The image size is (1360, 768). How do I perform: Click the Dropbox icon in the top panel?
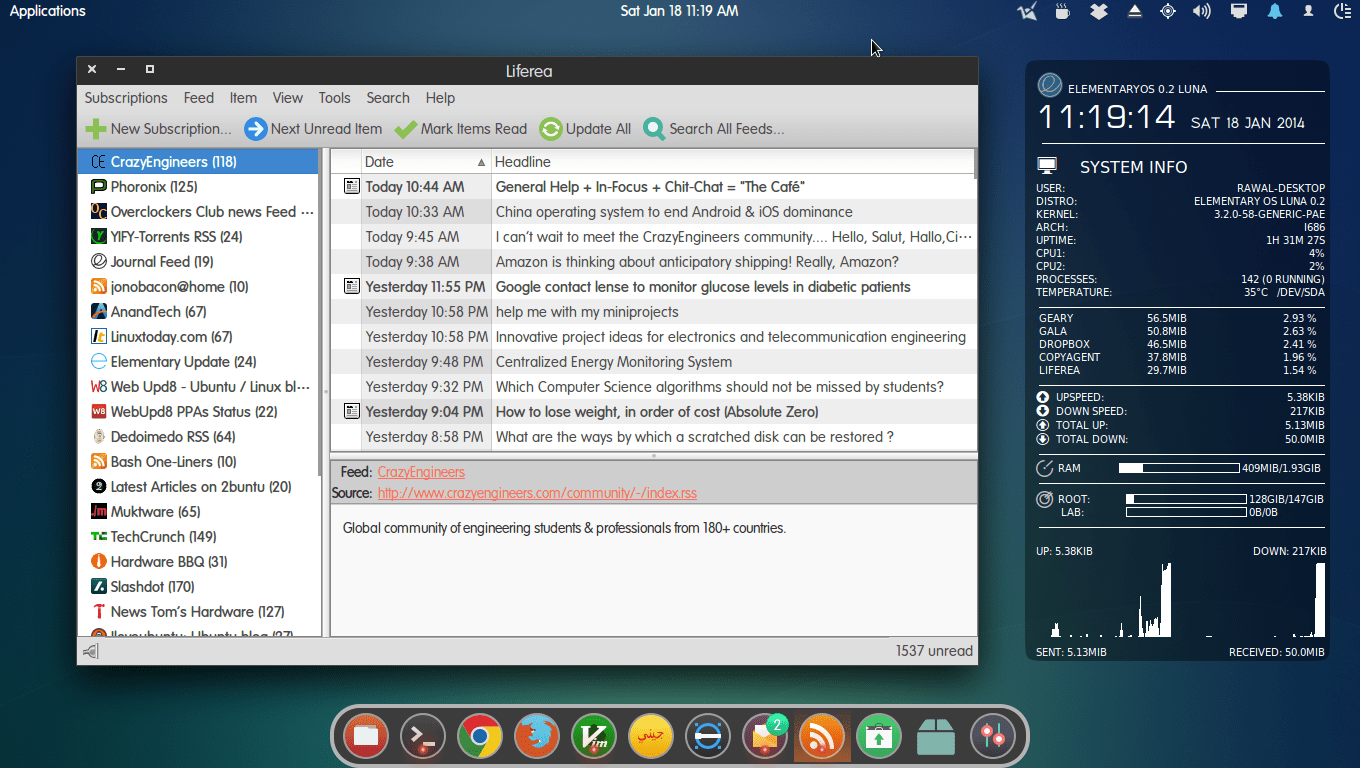click(1099, 11)
